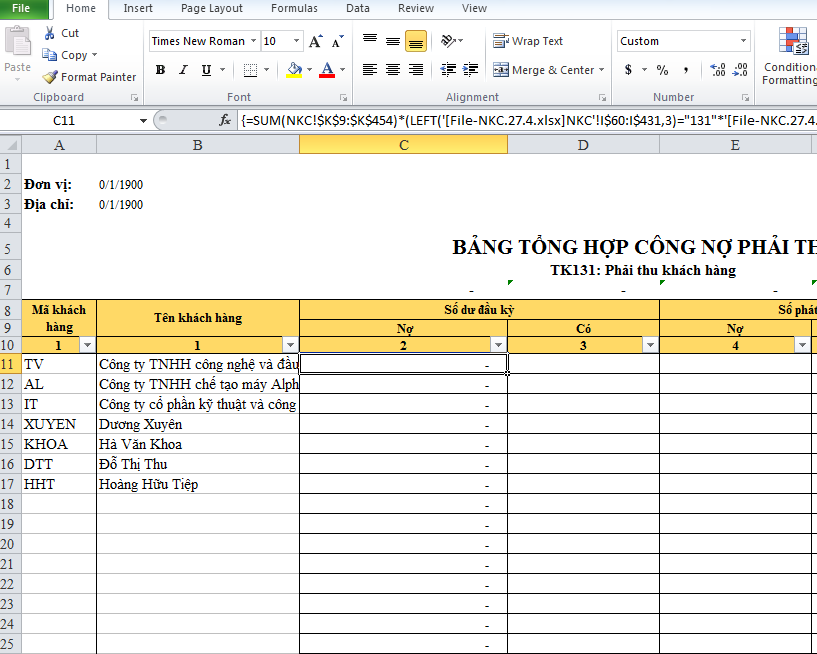Increase font size with Grow Font icon
This screenshot has width=817, height=654.
point(316,41)
